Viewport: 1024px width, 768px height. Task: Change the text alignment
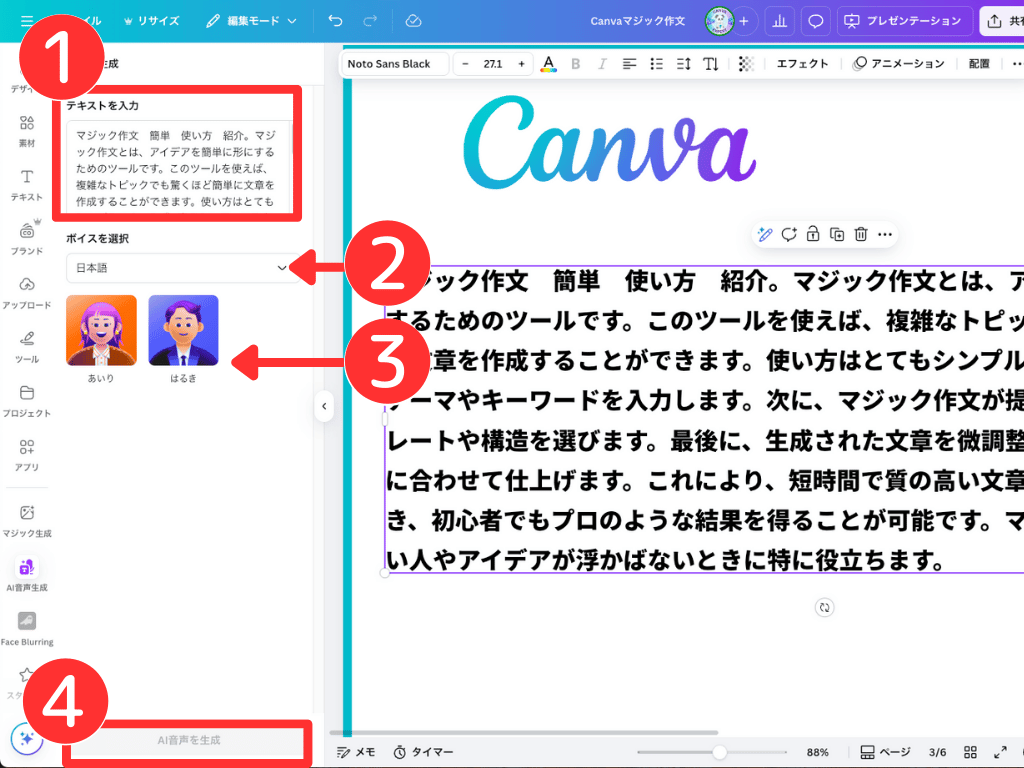tap(630, 63)
